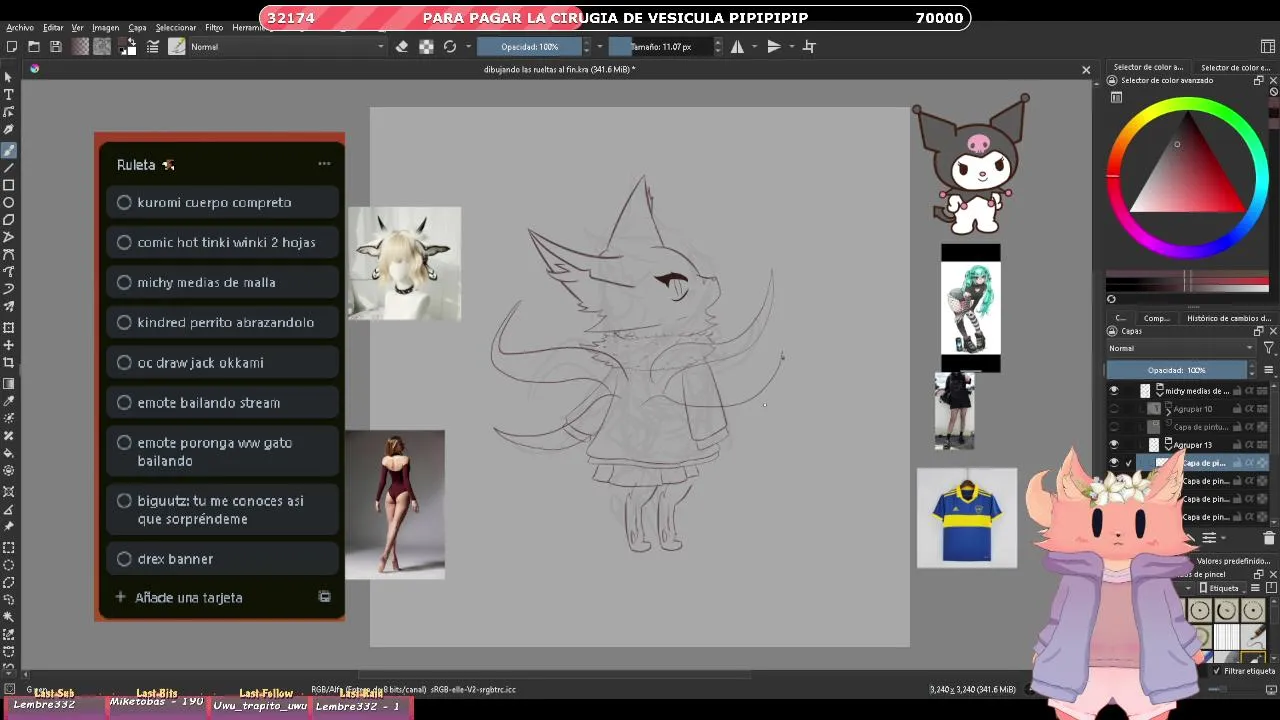Open the layer filter funnel menu
1280x720 pixels.
(x=1269, y=348)
